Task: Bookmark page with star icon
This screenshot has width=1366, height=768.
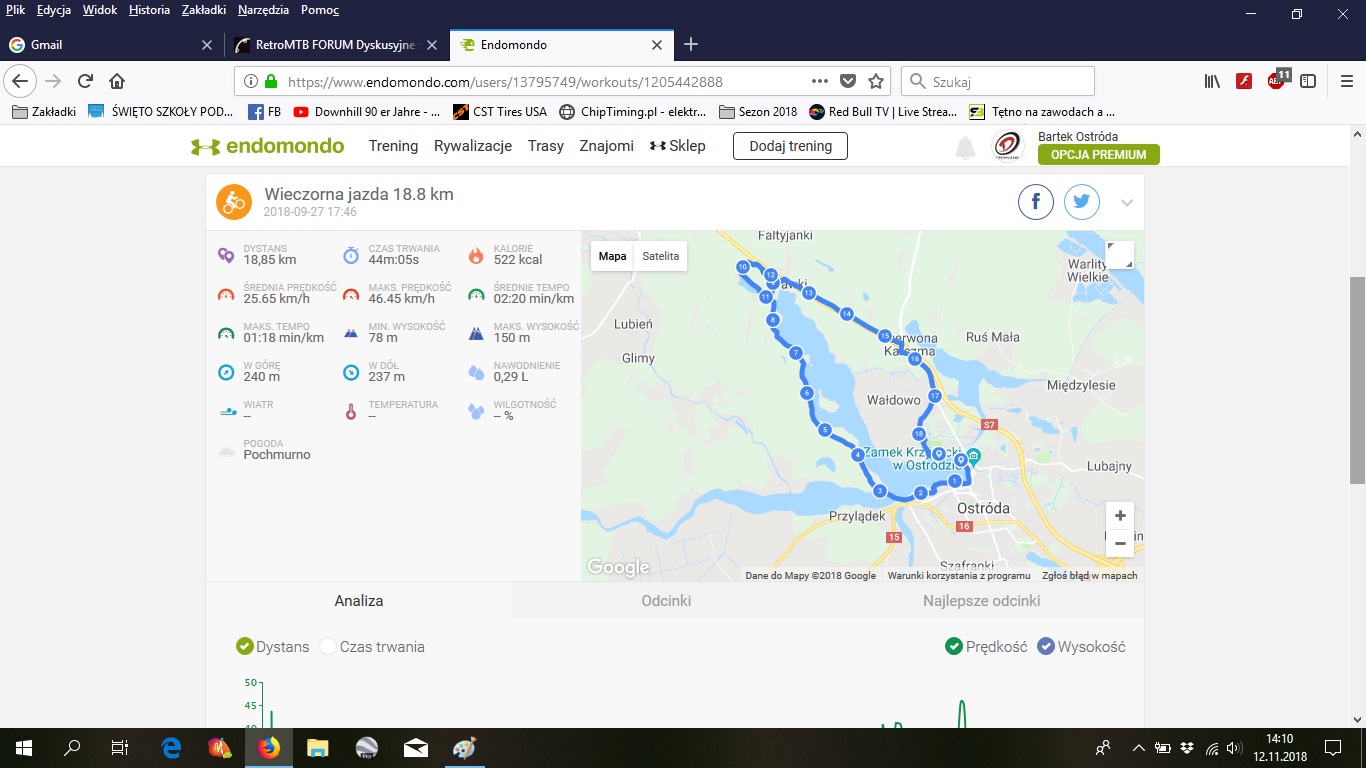Action: (876, 82)
